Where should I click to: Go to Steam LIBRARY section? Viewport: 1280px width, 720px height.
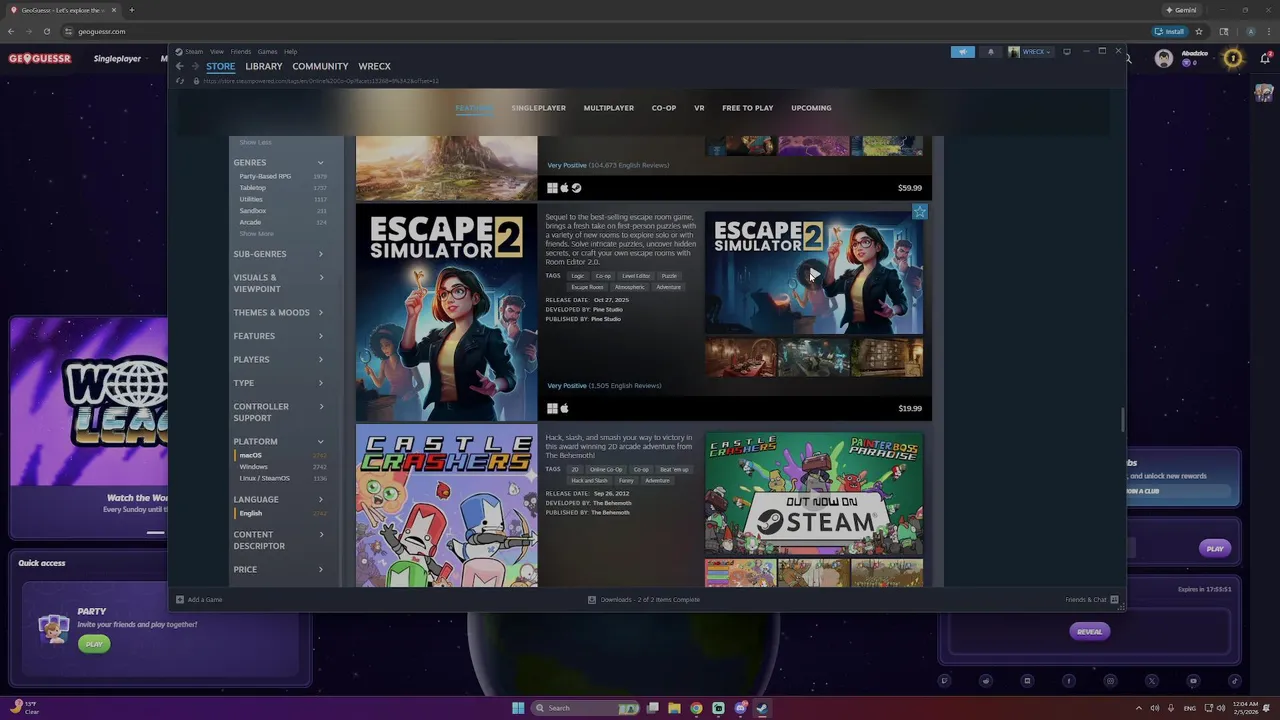[264, 66]
